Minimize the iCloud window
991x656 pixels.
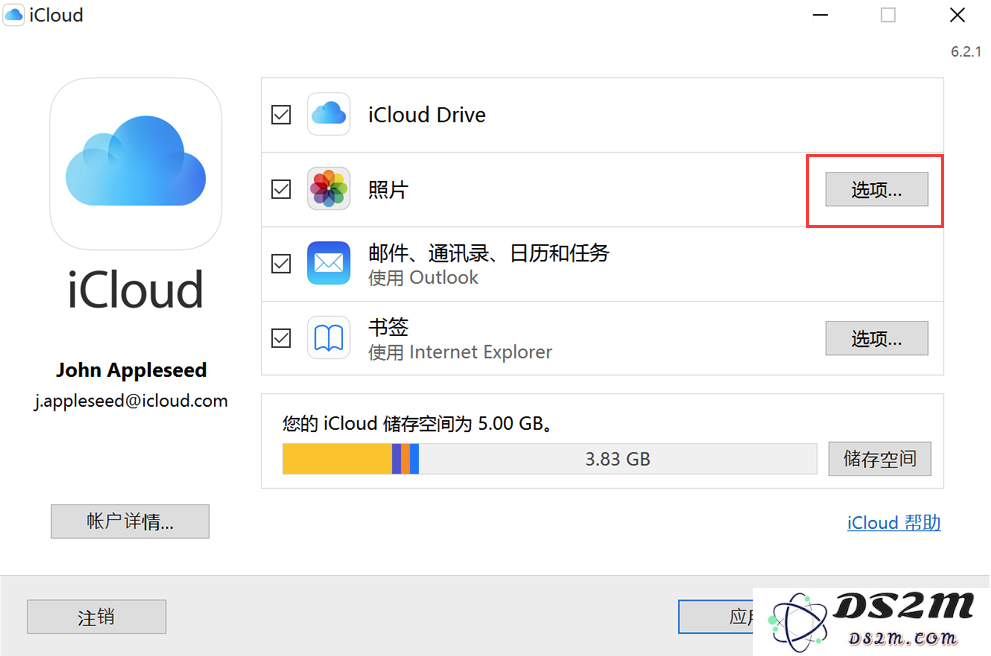click(x=820, y=15)
